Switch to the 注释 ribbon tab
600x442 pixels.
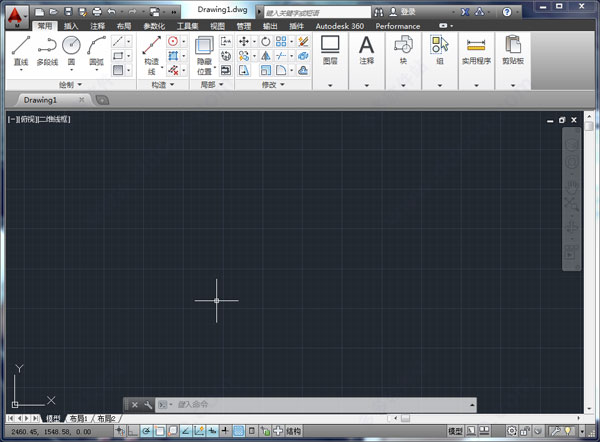point(97,26)
